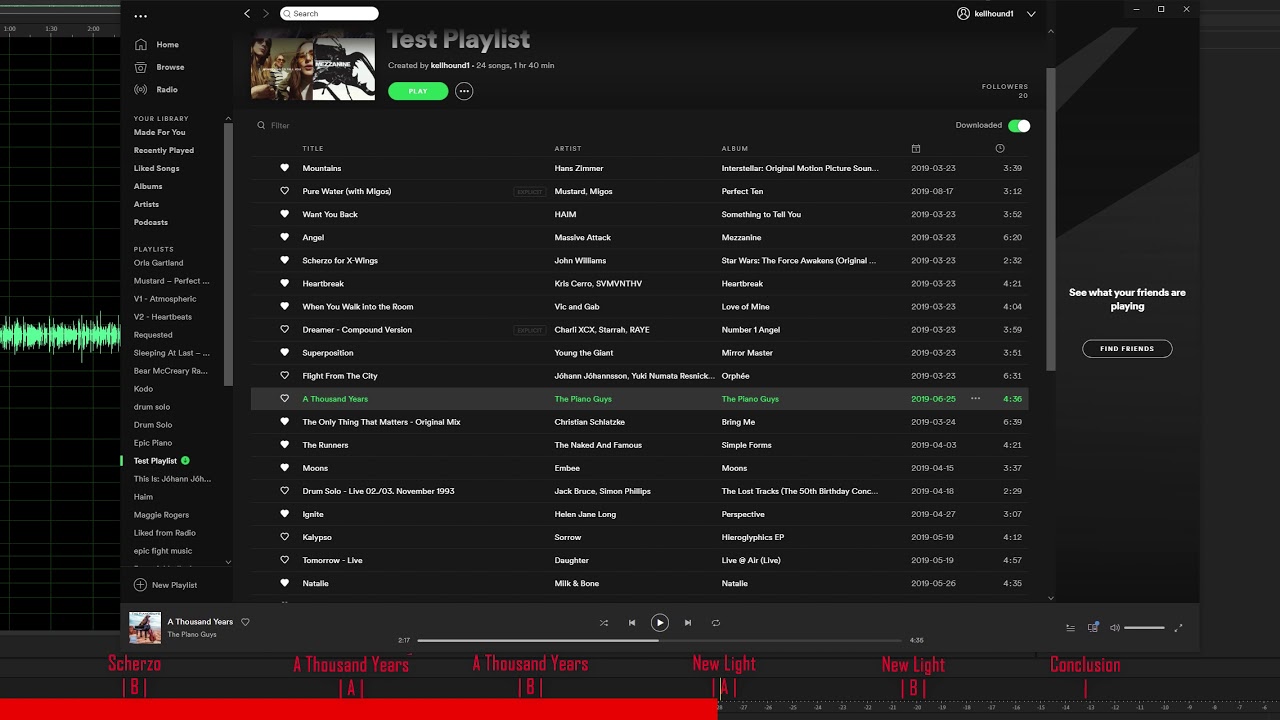Toggle heart on Kalypso by Sorrow
Image resolution: width=1280 pixels, height=720 pixels.
[x=284, y=538]
